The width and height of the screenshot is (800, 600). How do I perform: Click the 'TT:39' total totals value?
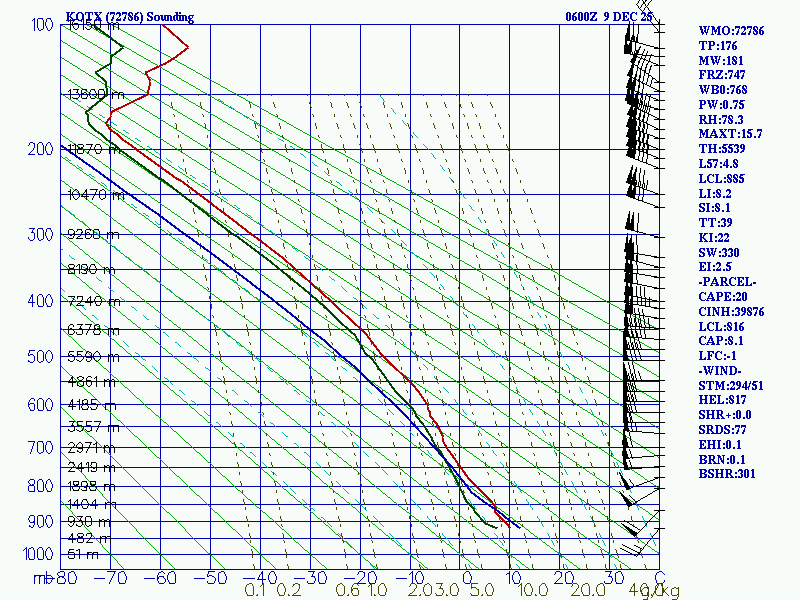(x=715, y=223)
